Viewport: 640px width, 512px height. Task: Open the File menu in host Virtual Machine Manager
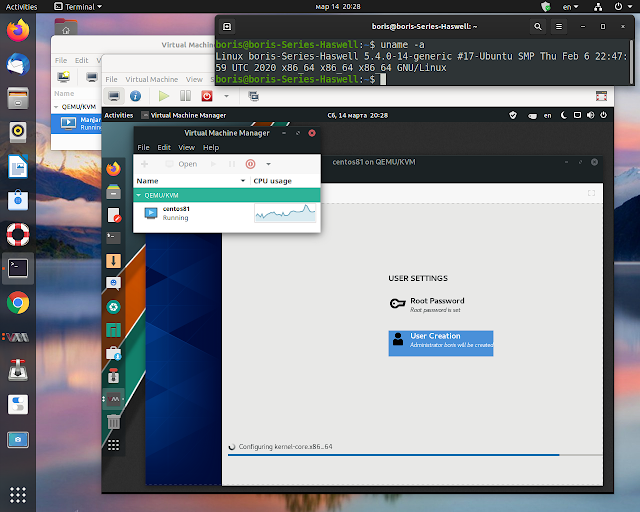[61, 60]
